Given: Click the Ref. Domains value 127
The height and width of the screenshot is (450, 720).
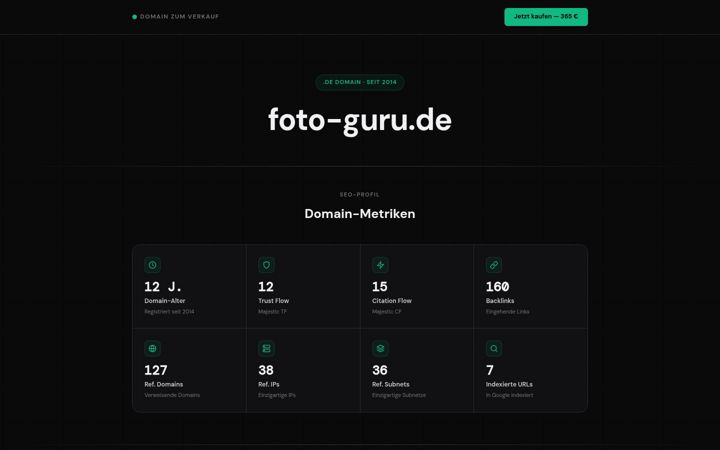Looking at the screenshot, I should [x=156, y=370].
